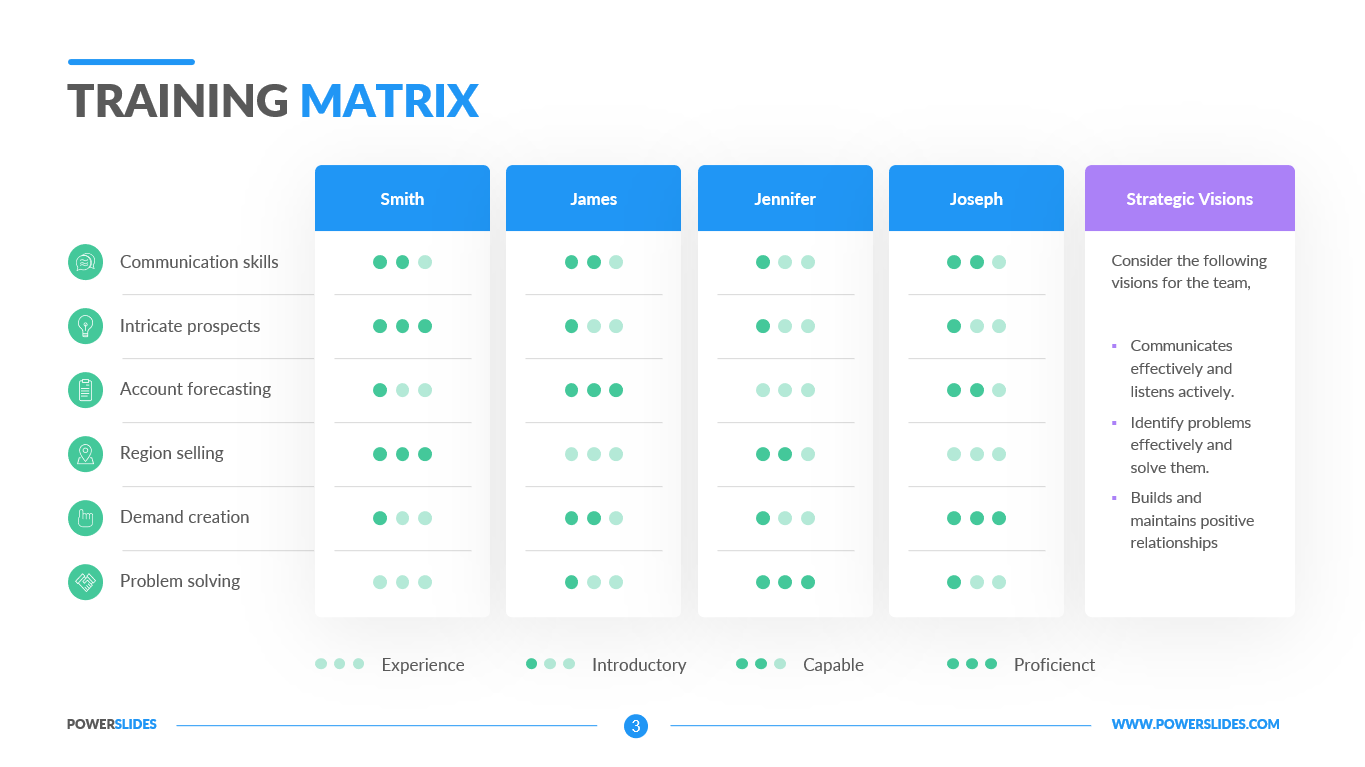Select the Problem solving row label
The image size is (1365, 767).
pos(180,581)
